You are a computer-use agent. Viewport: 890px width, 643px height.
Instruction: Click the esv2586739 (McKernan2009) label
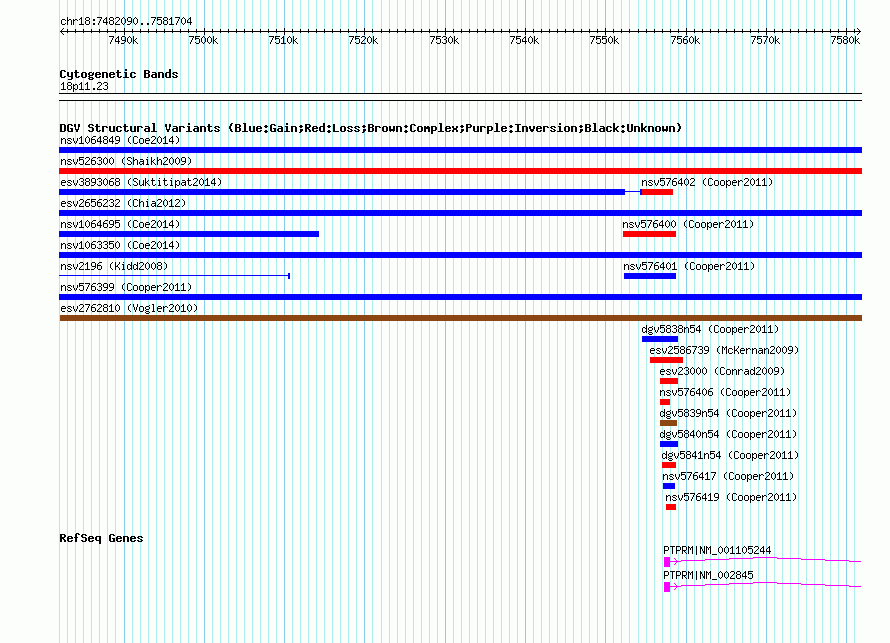coord(724,350)
